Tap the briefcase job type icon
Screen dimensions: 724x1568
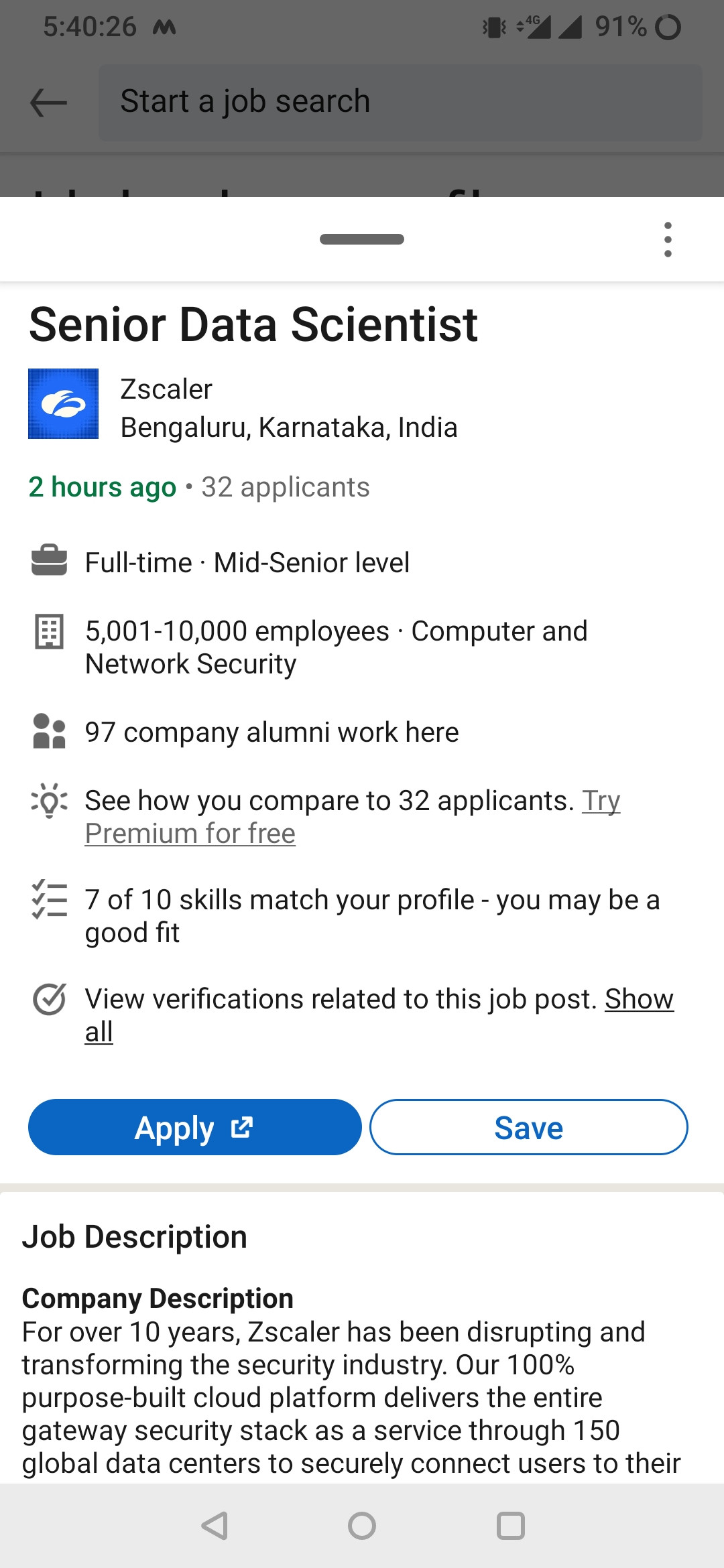coord(50,561)
